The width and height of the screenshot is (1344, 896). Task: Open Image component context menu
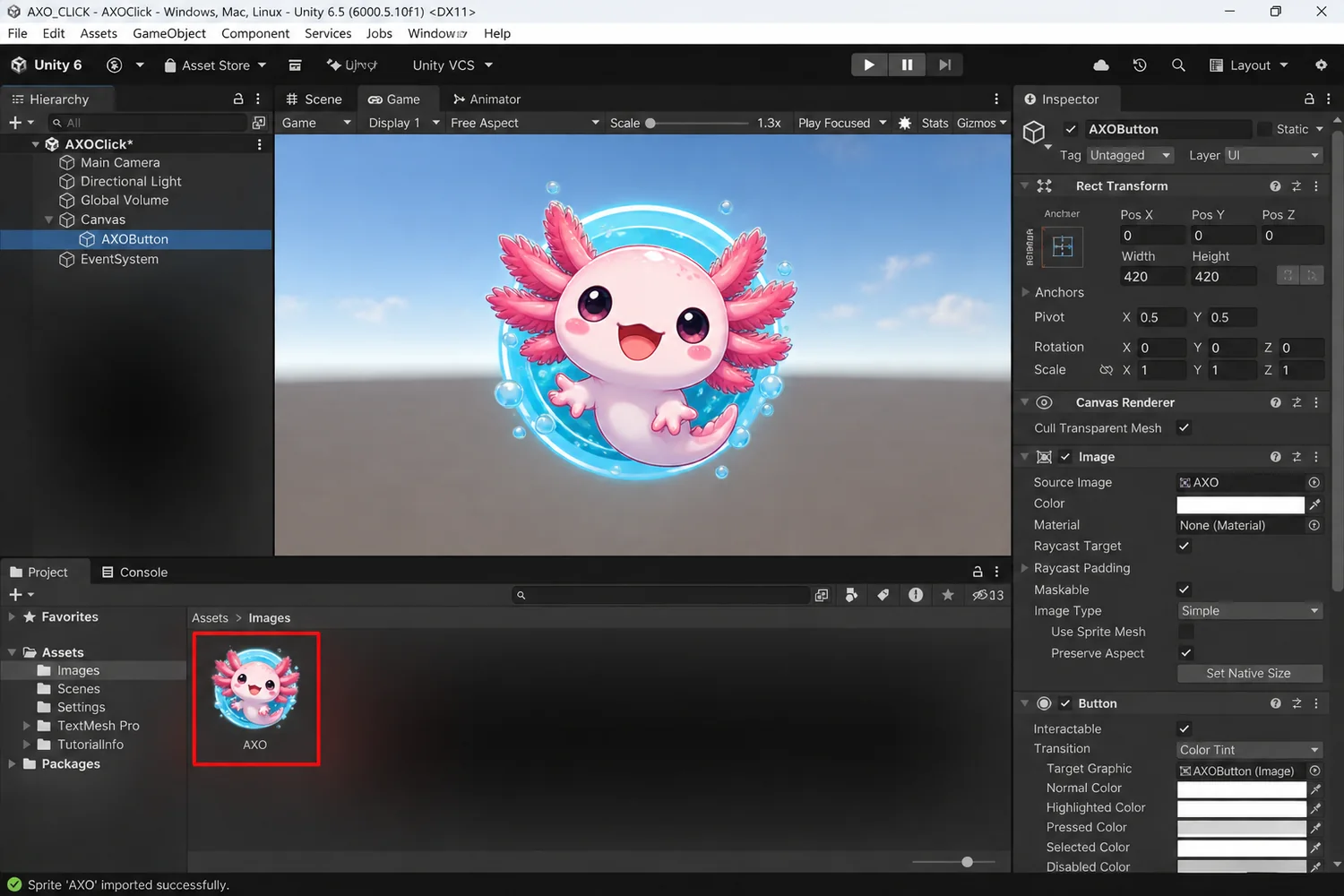click(x=1316, y=457)
